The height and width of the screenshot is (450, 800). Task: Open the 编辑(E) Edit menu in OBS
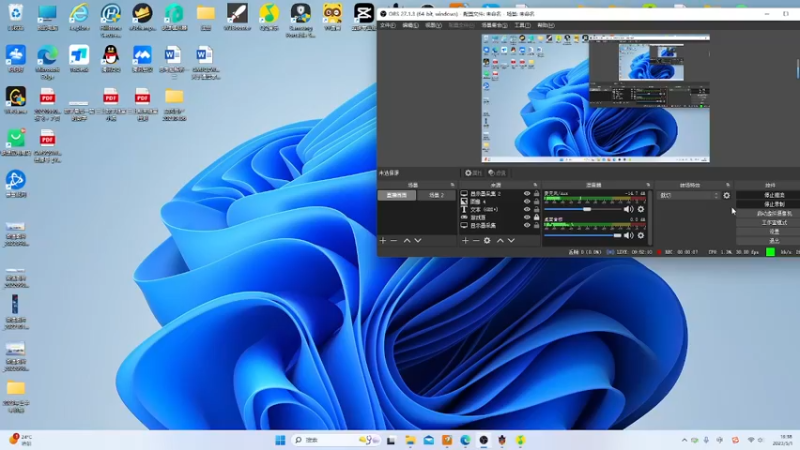(410, 25)
